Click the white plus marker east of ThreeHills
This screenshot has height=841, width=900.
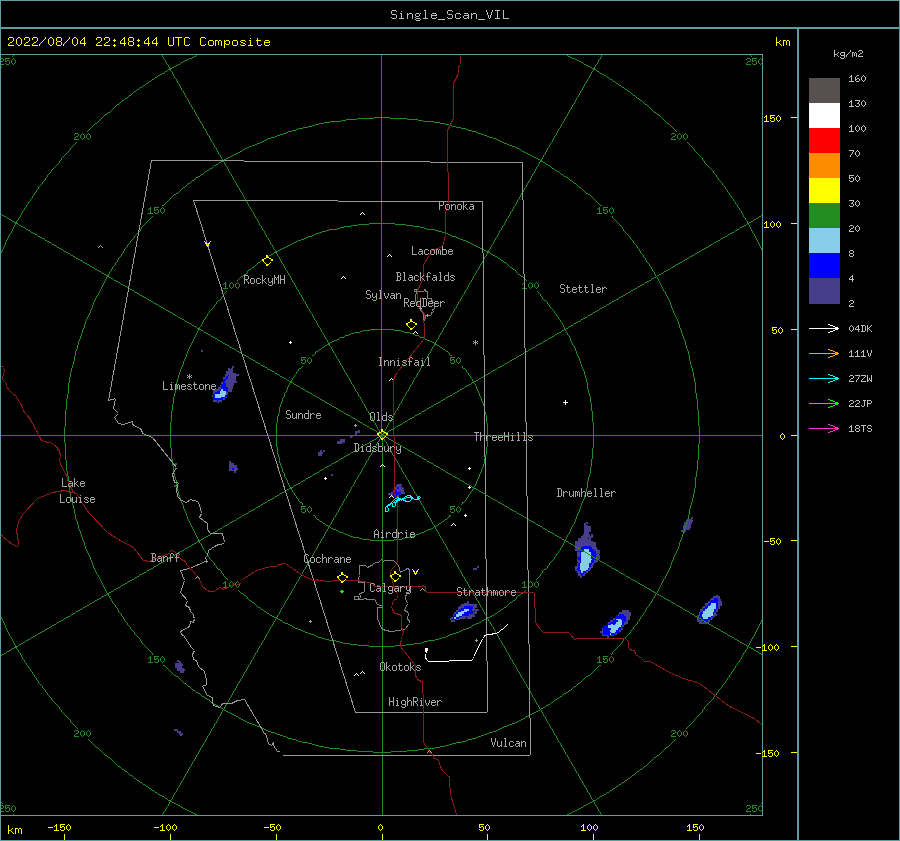click(565, 402)
